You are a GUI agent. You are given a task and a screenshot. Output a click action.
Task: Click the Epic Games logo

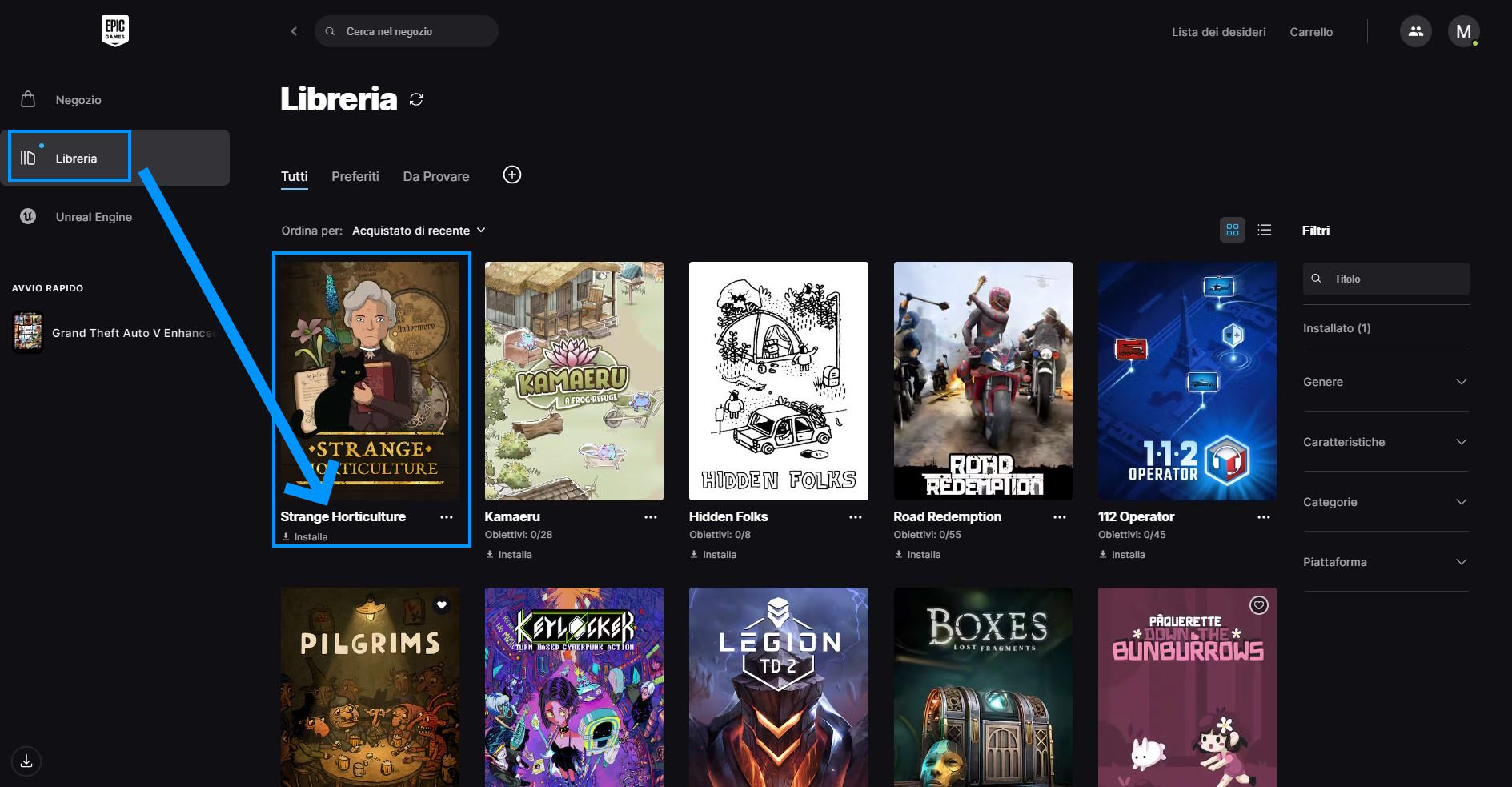point(115,31)
